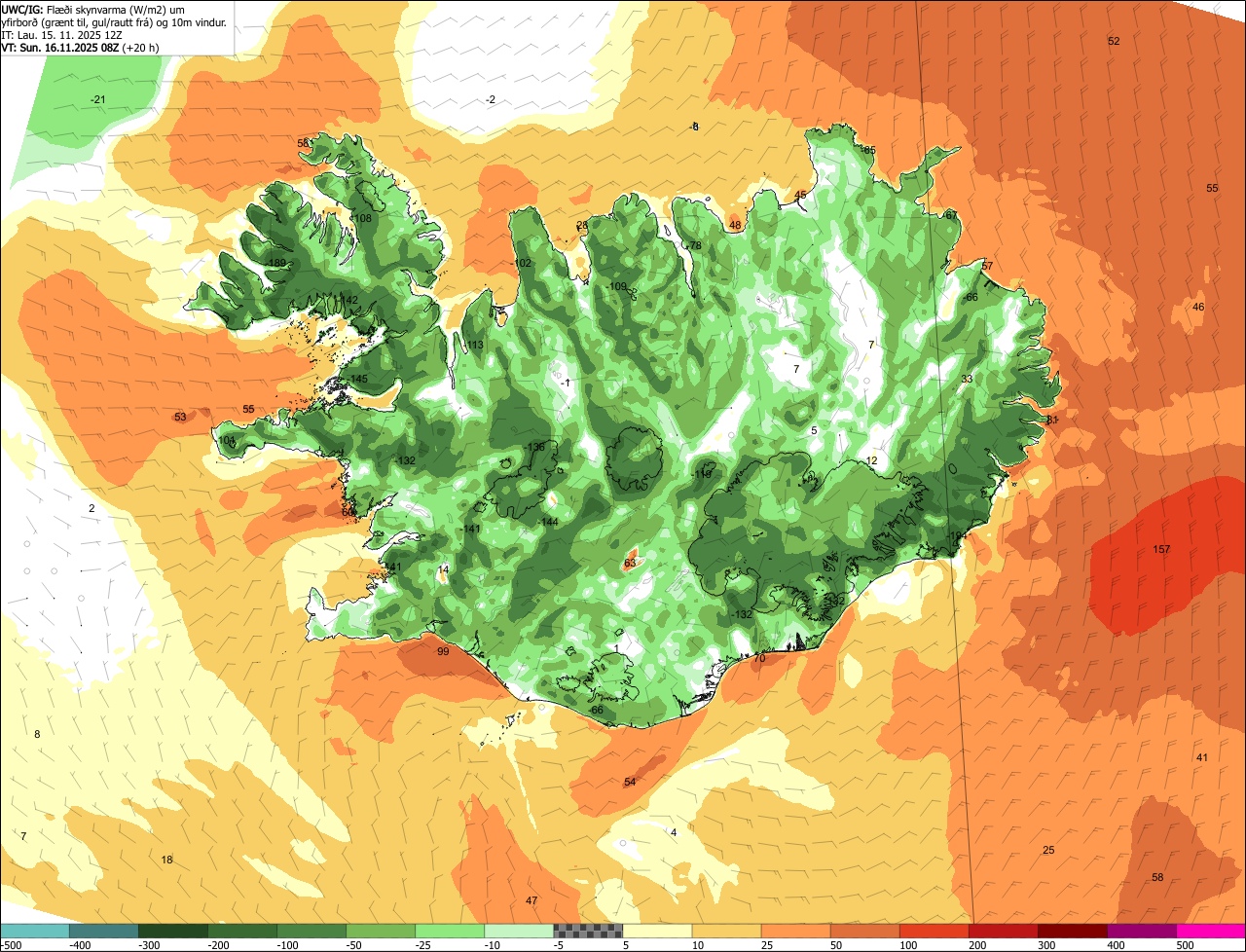
Task: Click the flux value "157" in the red ocean area
Action: [1161, 550]
